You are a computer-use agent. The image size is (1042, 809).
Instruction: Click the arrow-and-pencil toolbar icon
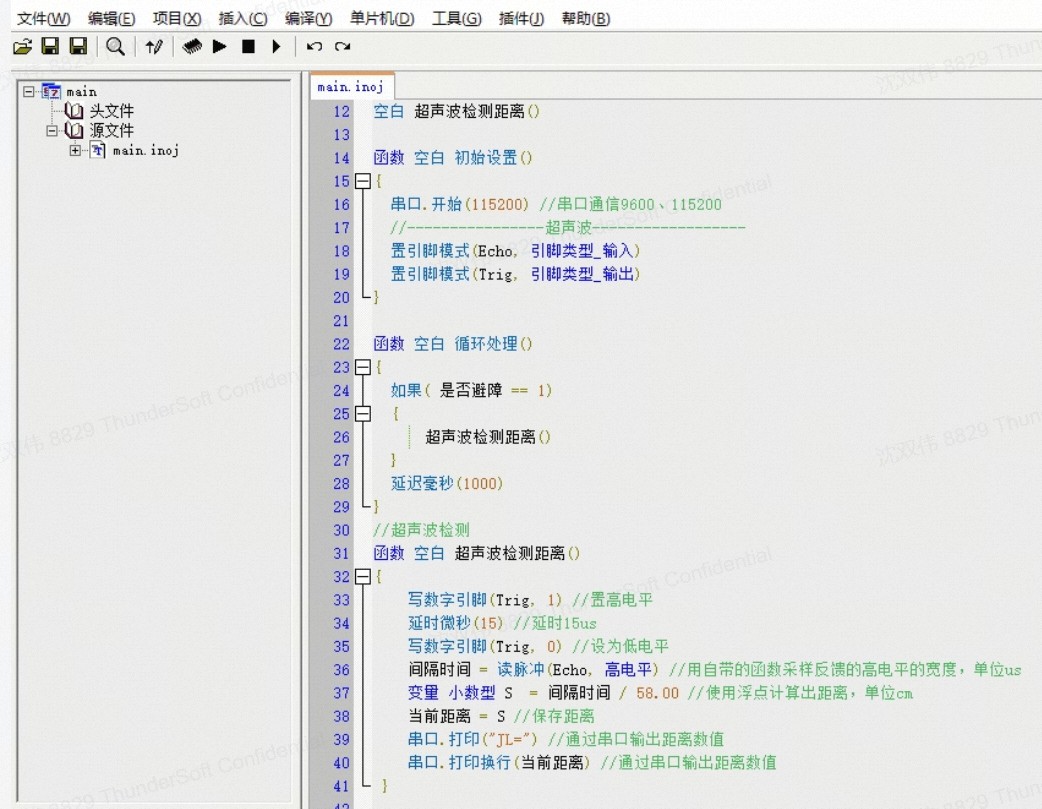tap(154, 47)
